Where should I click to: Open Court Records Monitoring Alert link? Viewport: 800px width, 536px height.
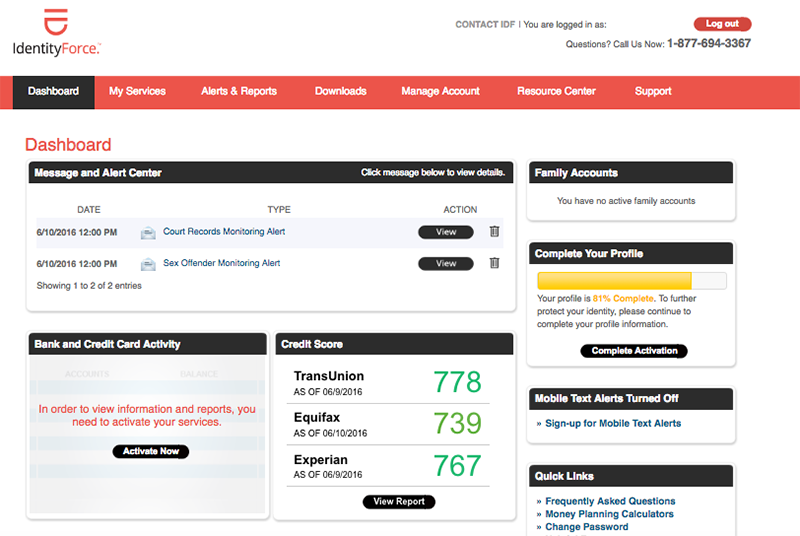coord(224,232)
